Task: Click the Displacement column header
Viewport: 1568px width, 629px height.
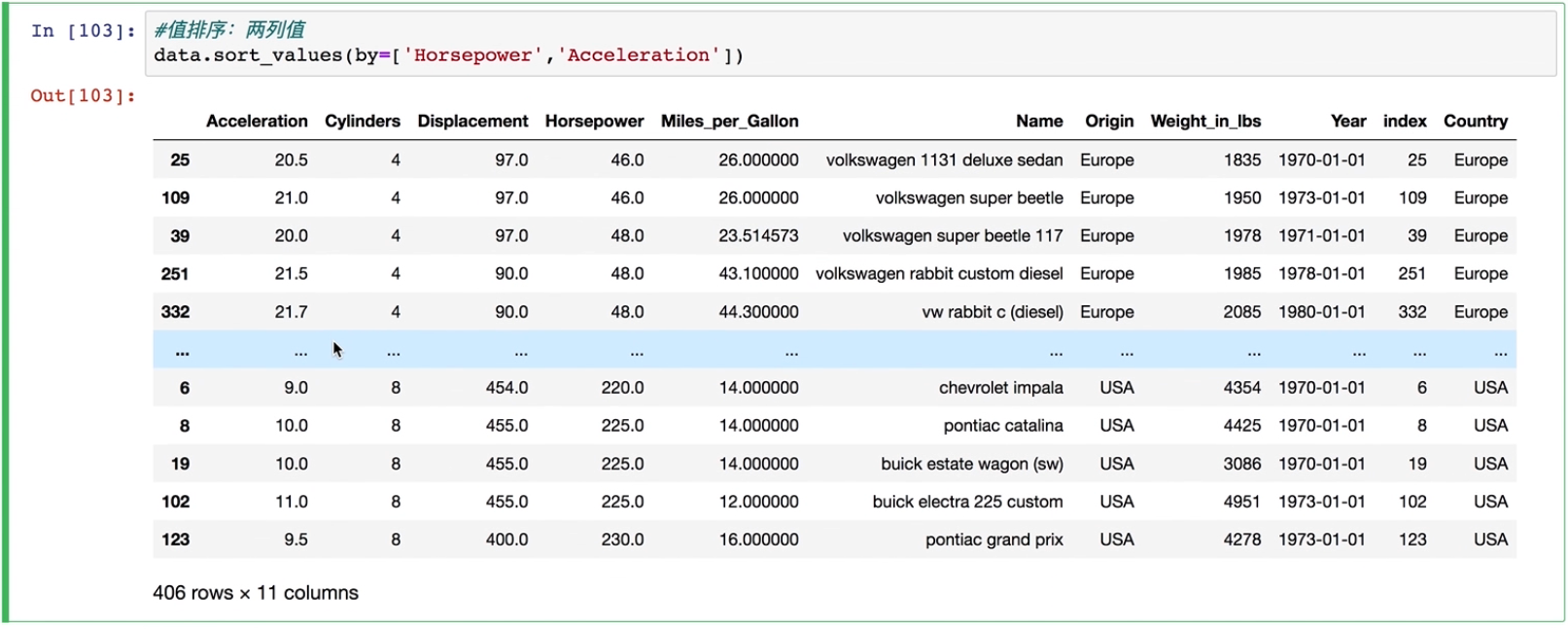Action: pyautogui.click(x=472, y=122)
